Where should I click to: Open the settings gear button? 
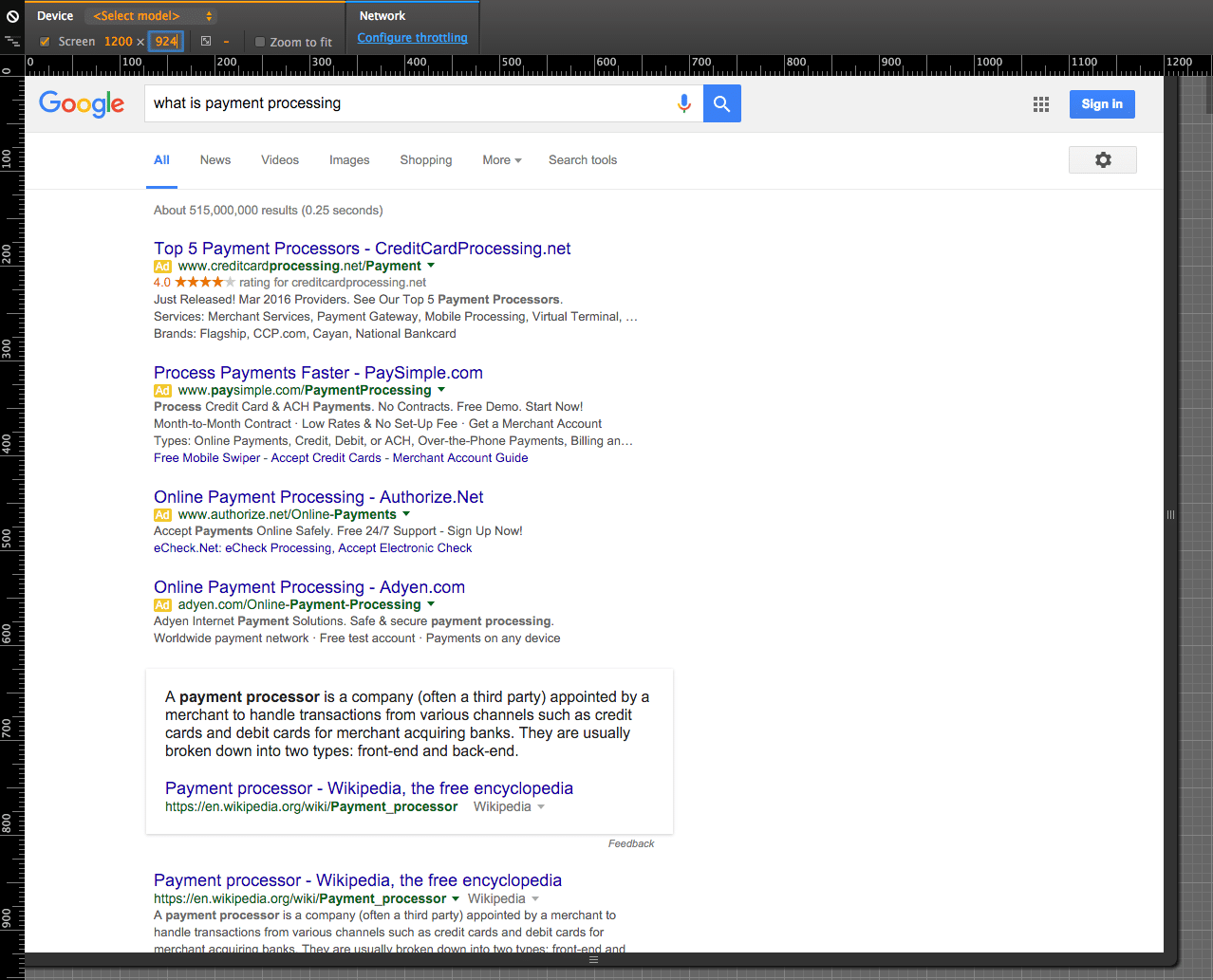[x=1103, y=159]
